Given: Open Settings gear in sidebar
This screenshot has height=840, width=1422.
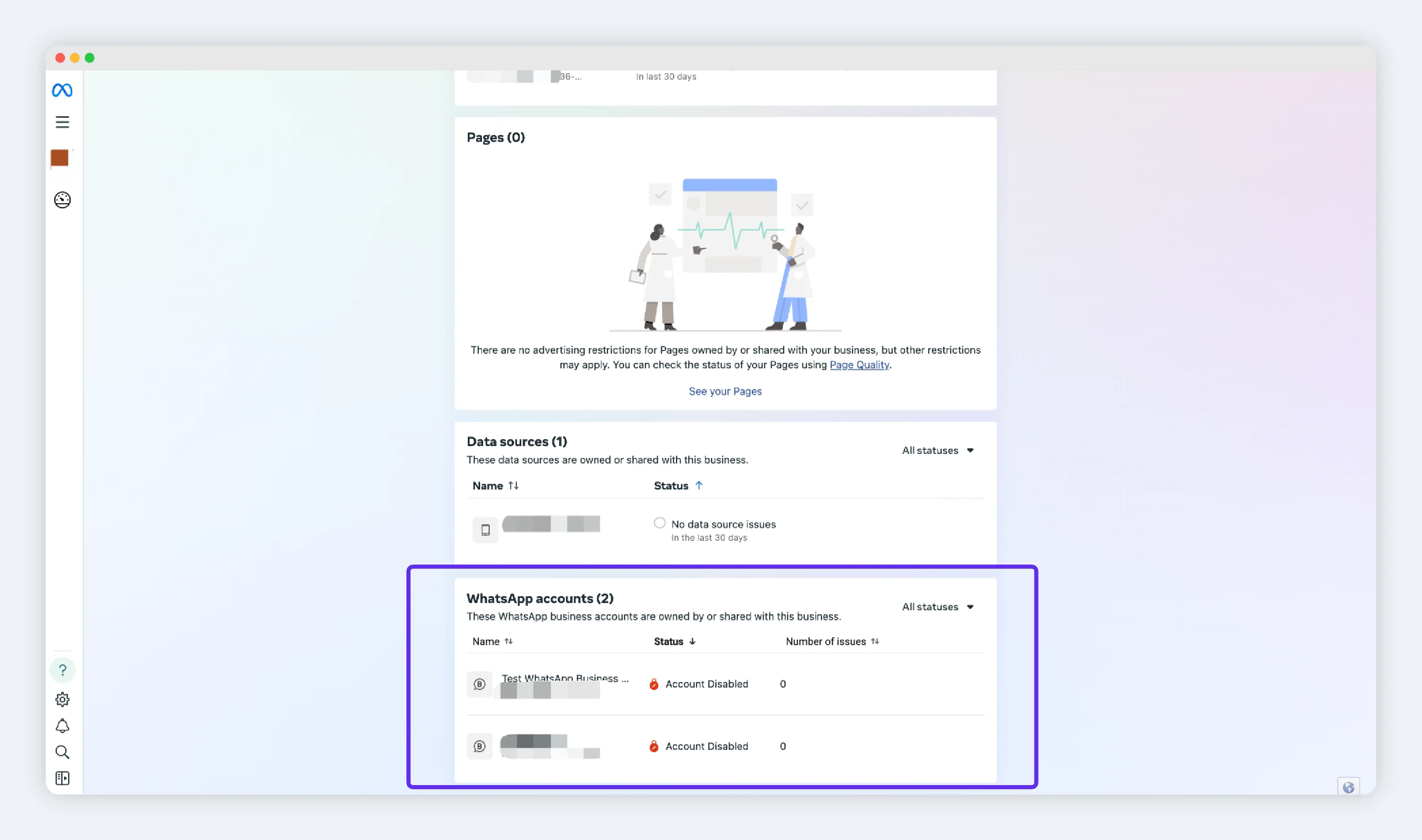Looking at the screenshot, I should 62,700.
